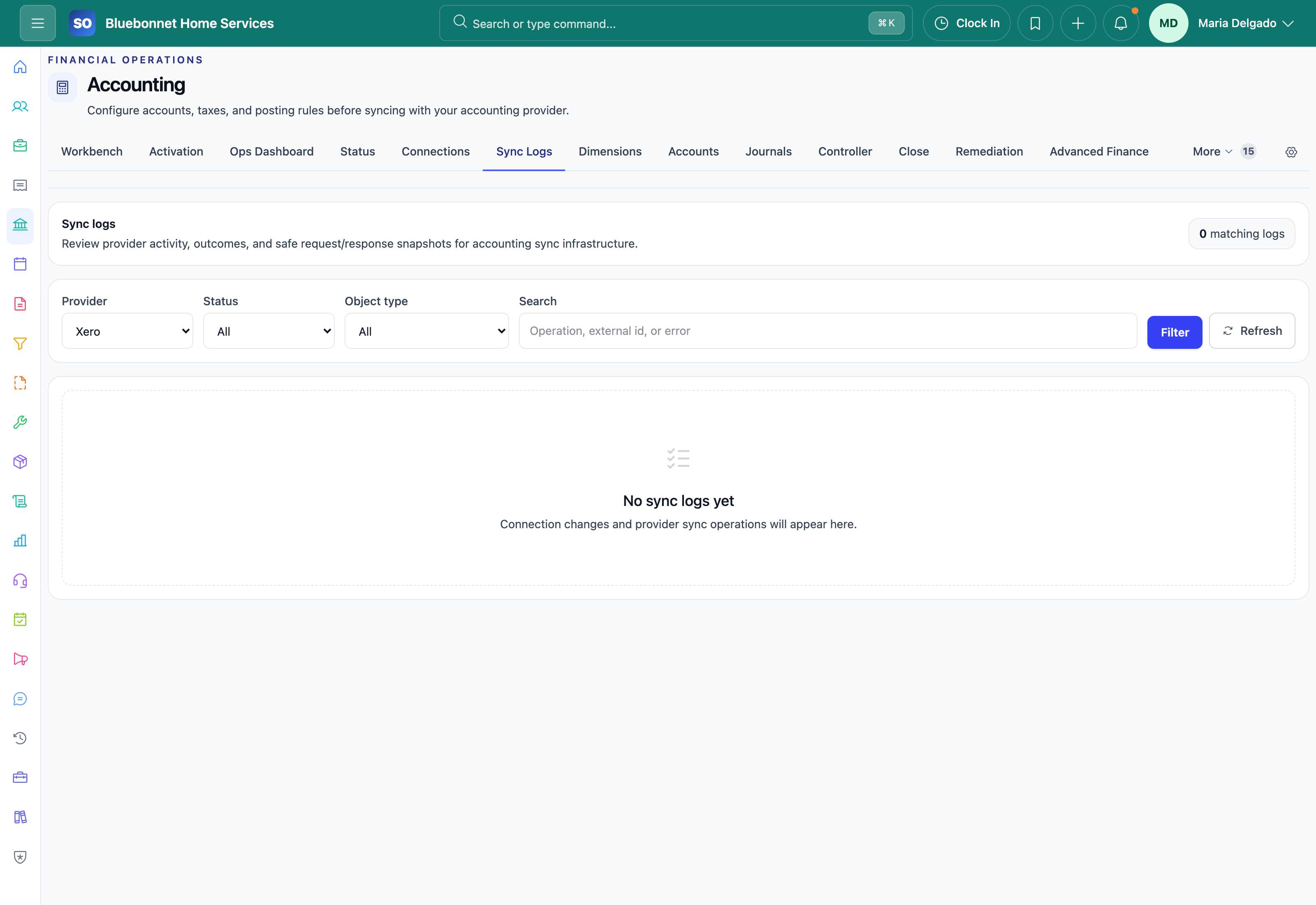Click the No sync logs yet heading
The image size is (1316, 905).
click(679, 501)
